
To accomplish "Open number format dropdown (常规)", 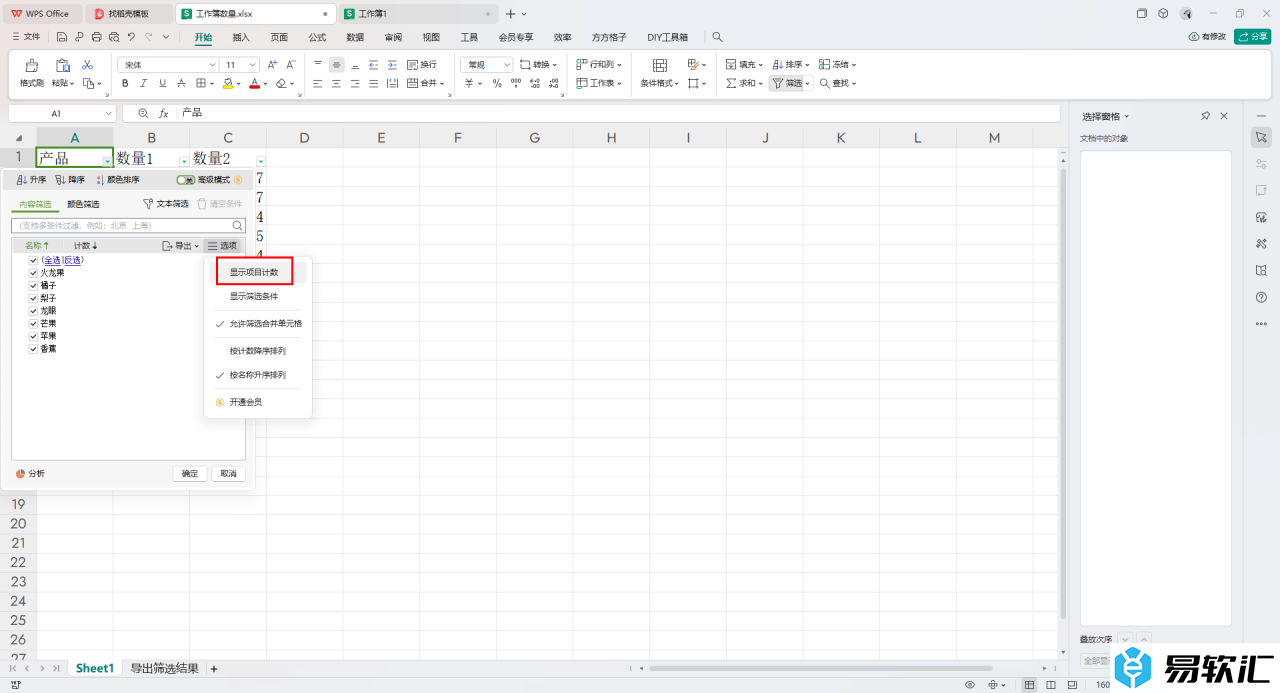I will [507, 64].
